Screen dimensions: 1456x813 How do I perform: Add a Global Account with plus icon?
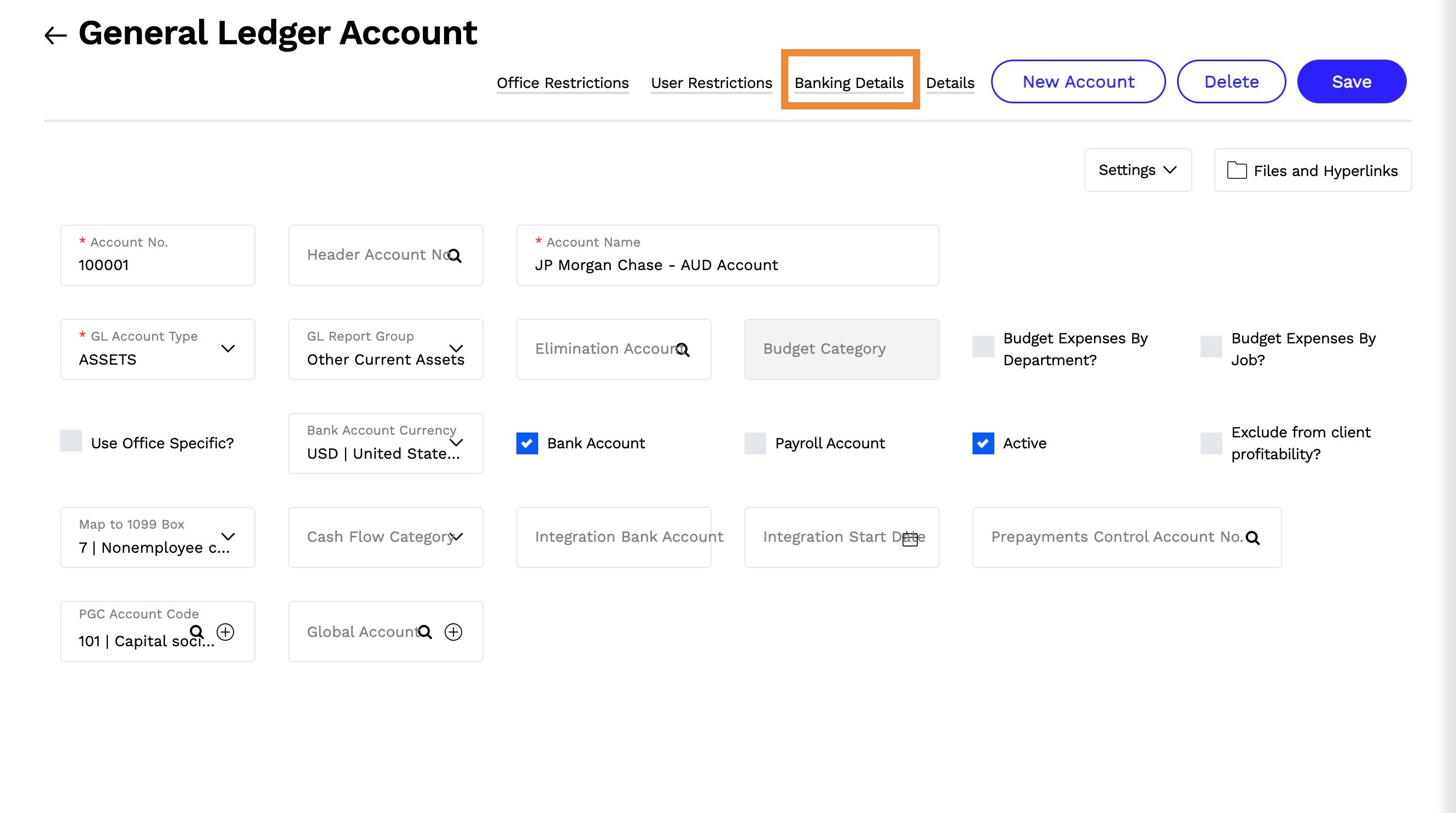tap(453, 631)
